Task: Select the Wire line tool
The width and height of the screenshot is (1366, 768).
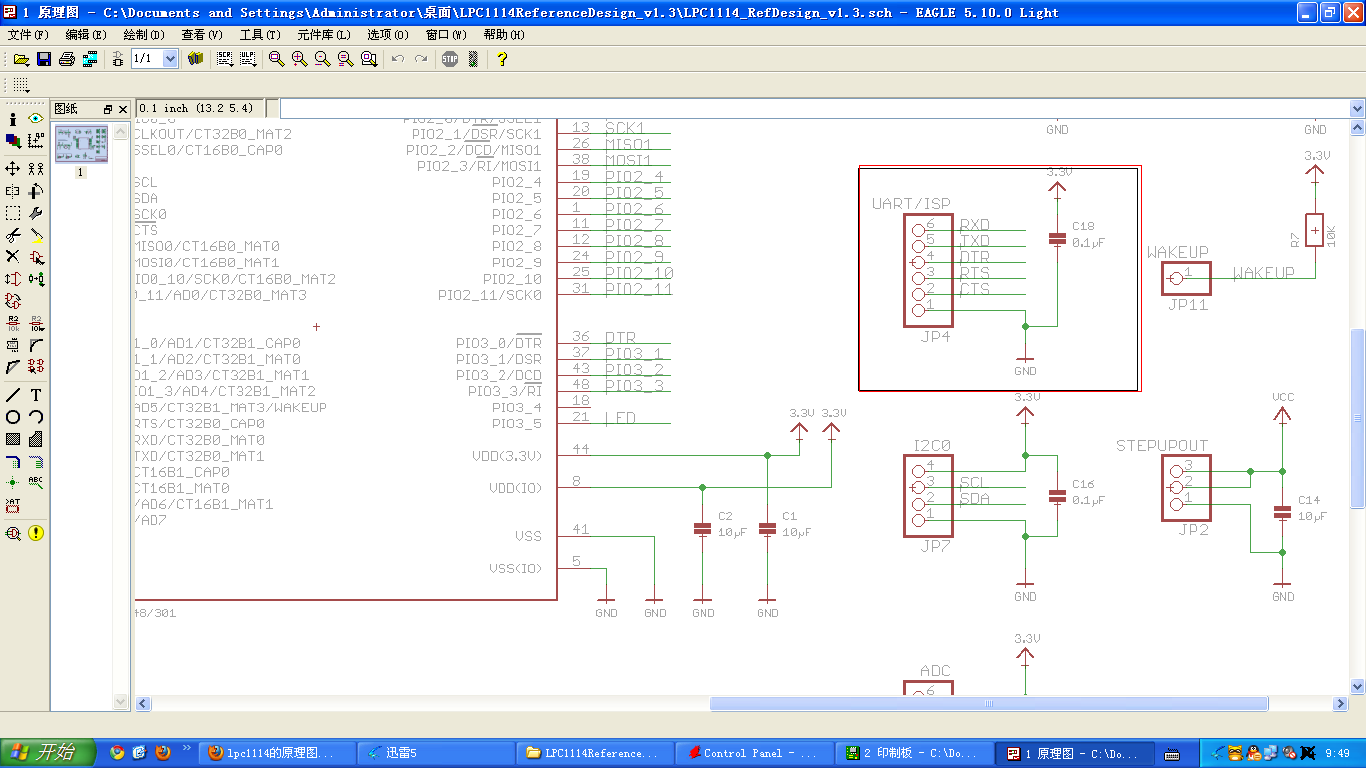Action: point(13,395)
